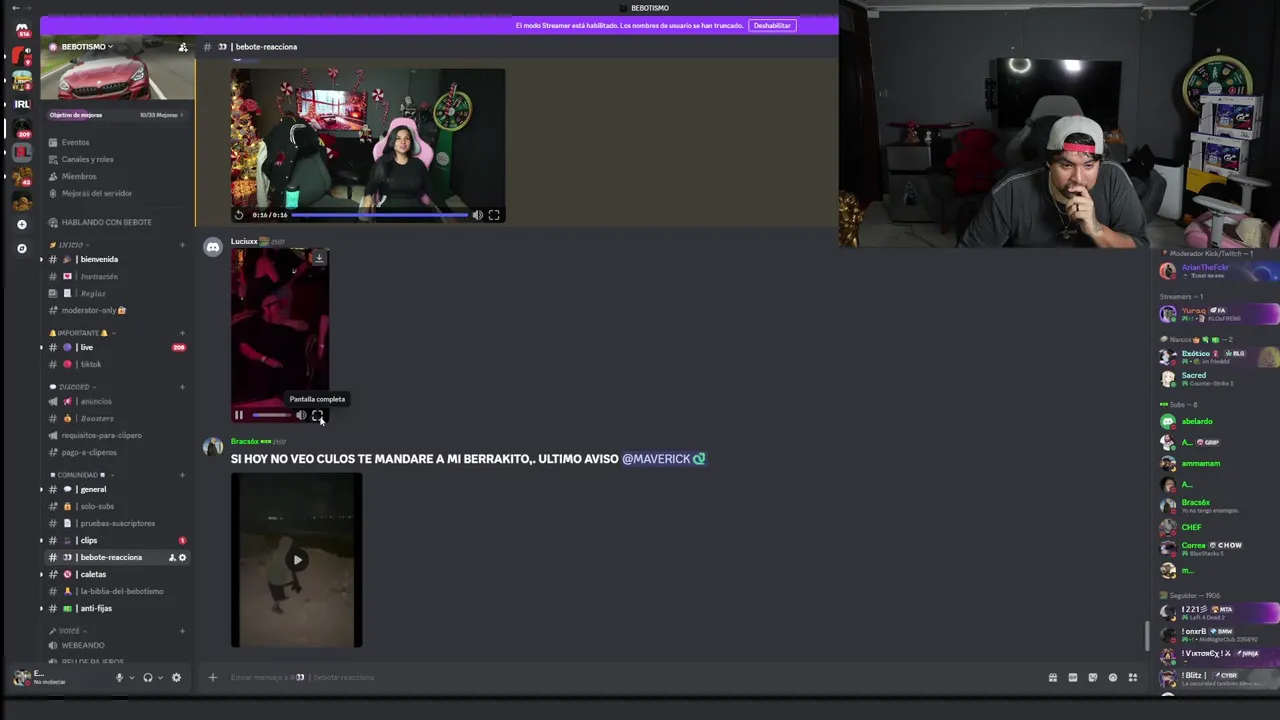1280x720 pixels.
Task: Click invite people icon beside BEBOTISMO
Action: click(182, 47)
